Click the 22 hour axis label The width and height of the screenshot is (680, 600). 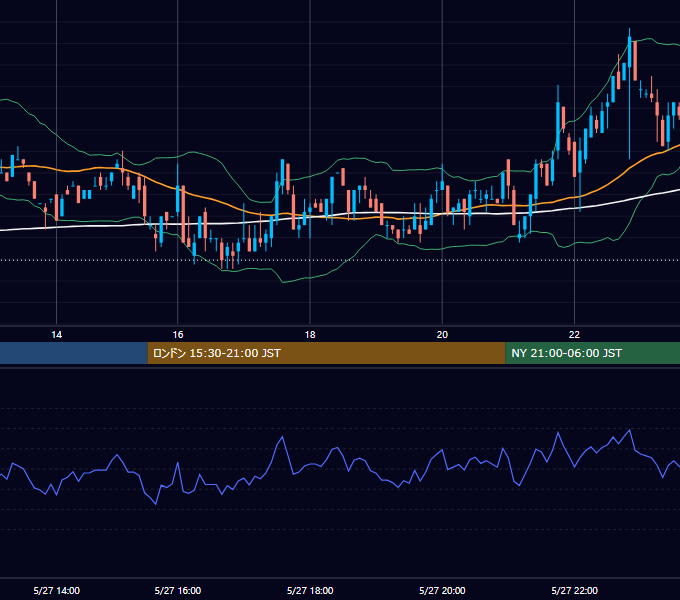pos(574,335)
